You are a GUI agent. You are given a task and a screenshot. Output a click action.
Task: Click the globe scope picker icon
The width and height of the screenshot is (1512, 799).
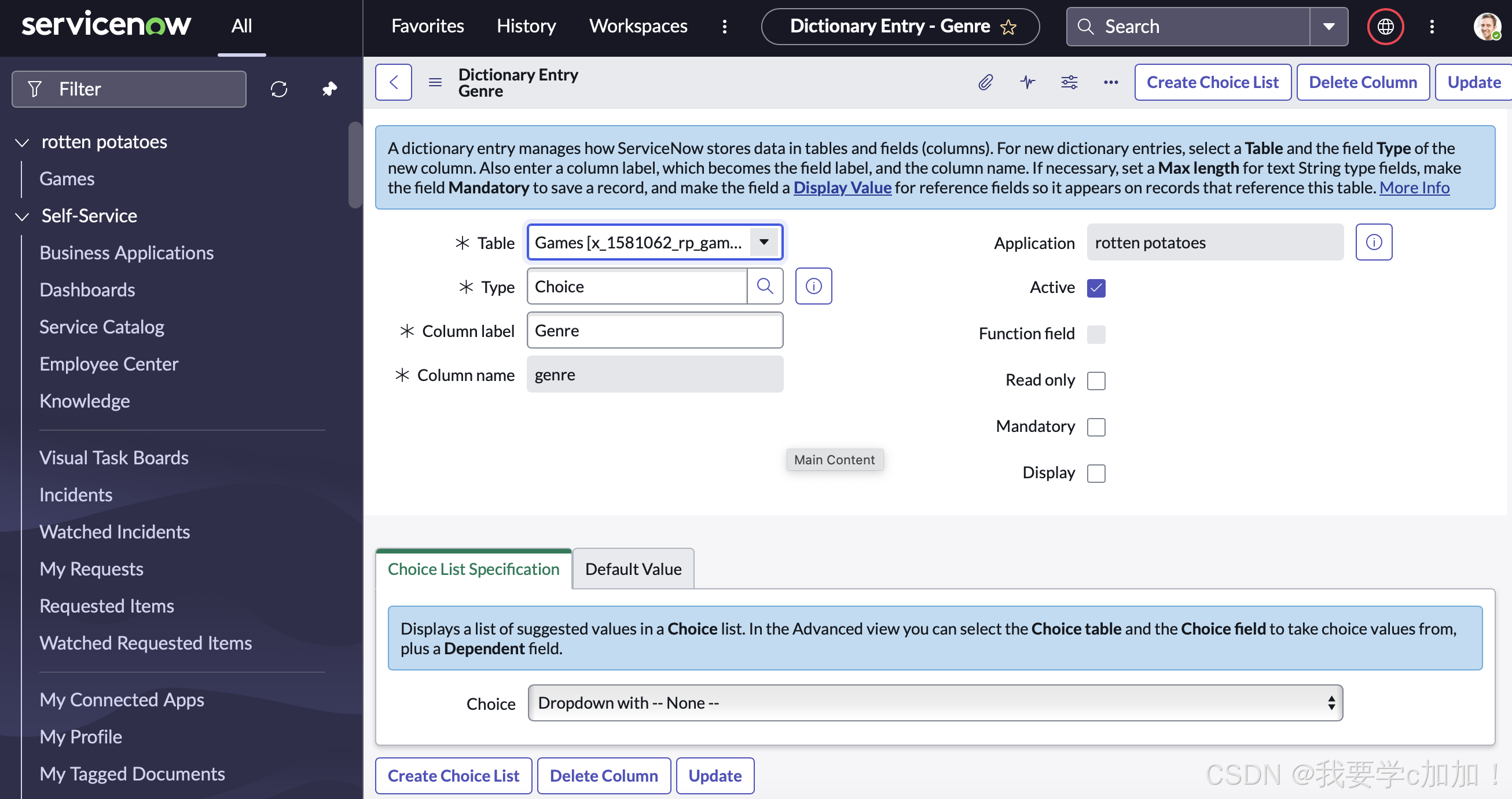(x=1385, y=27)
